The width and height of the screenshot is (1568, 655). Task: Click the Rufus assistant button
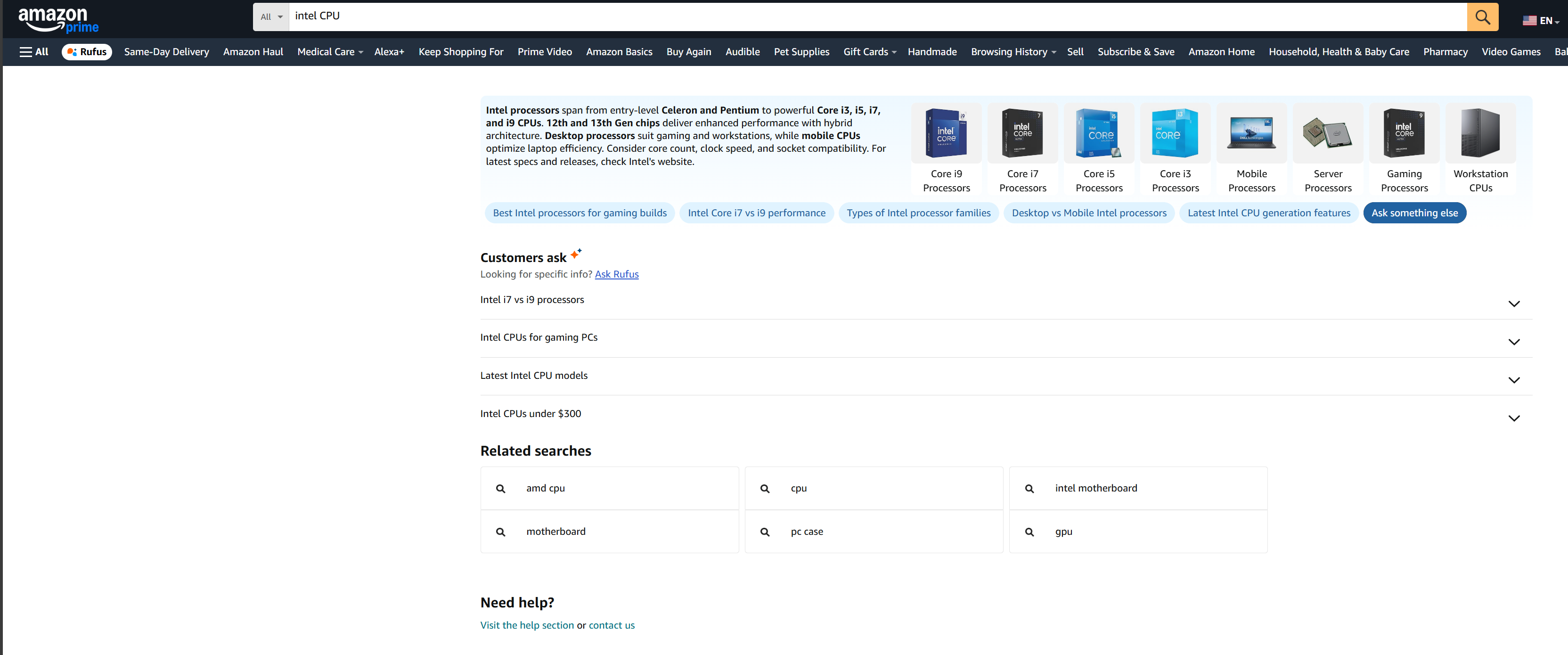point(87,52)
